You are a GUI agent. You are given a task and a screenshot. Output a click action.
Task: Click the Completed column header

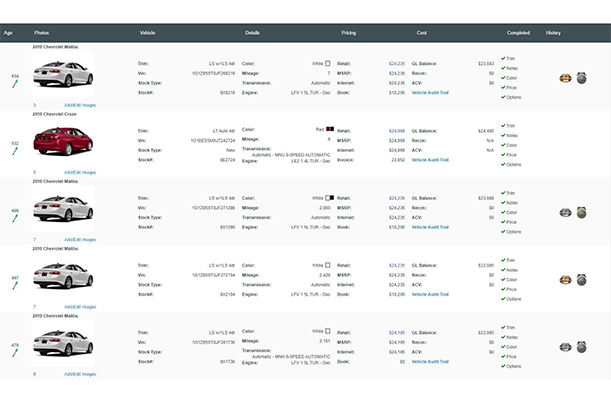[518, 33]
